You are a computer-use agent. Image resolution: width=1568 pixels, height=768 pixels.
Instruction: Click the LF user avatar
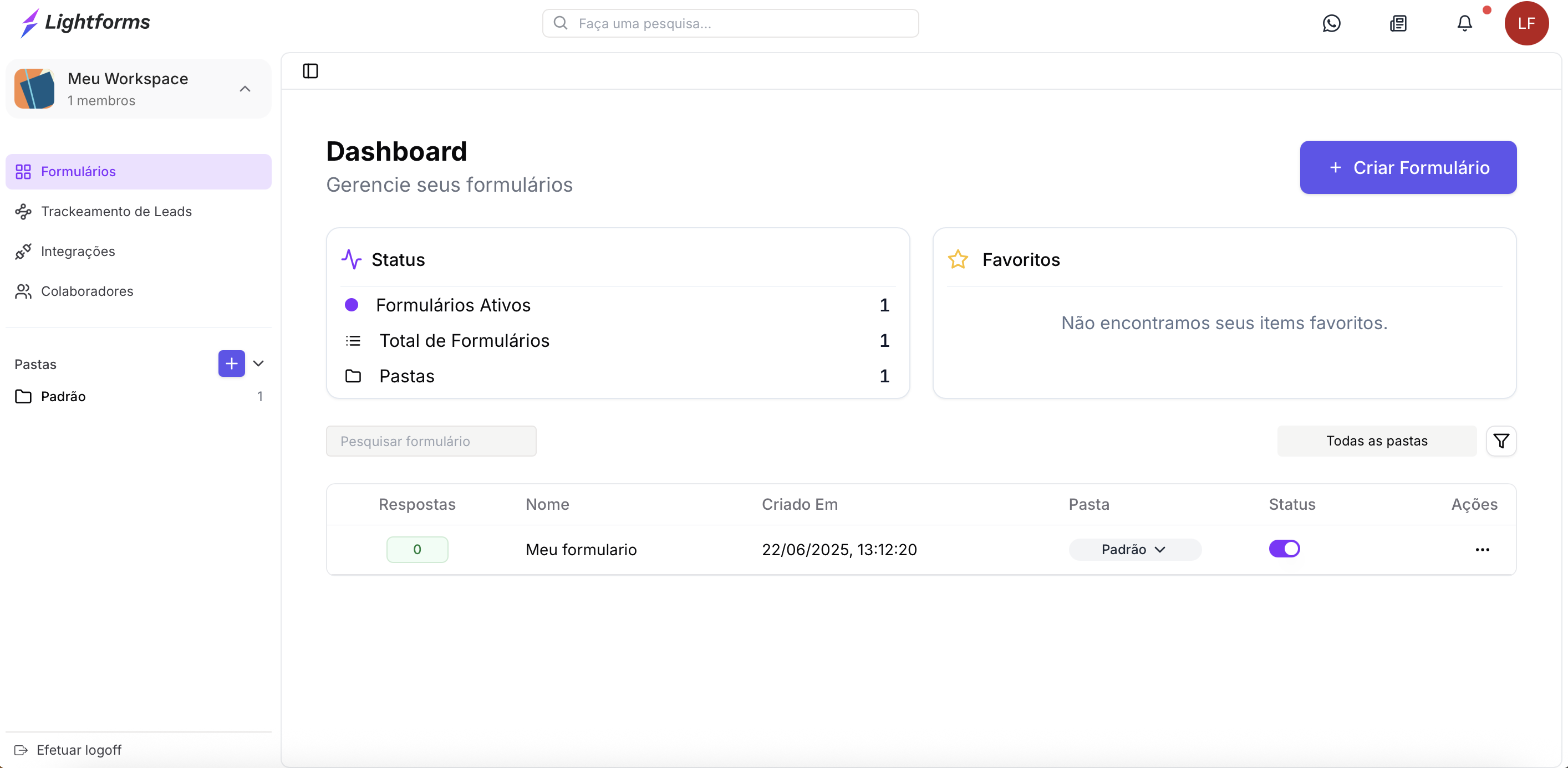(x=1526, y=23)
